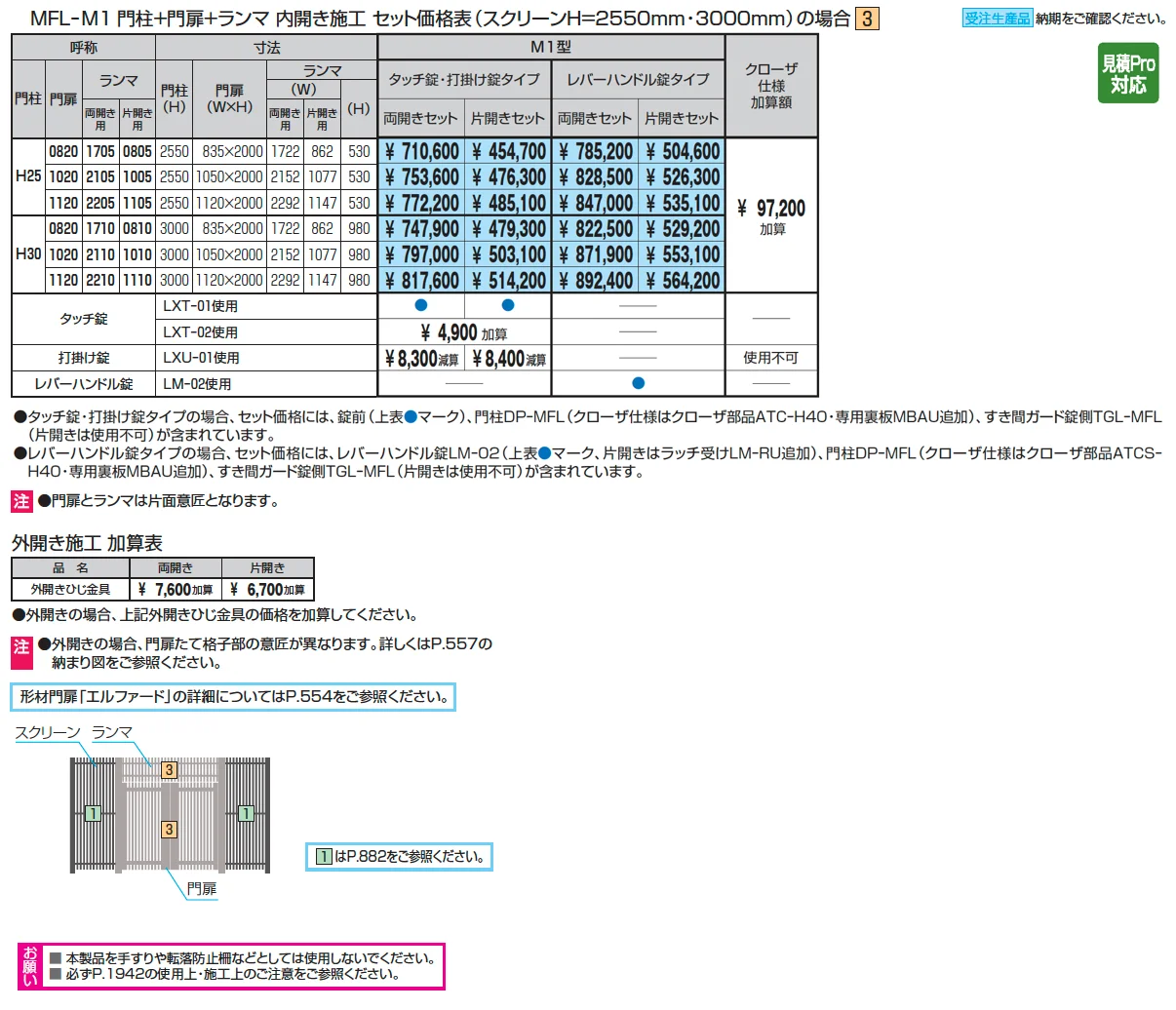This screenshot has height=1010, width=1176.
Task: Click the スクリーン label in the diagram
Action: coord(49,733)
